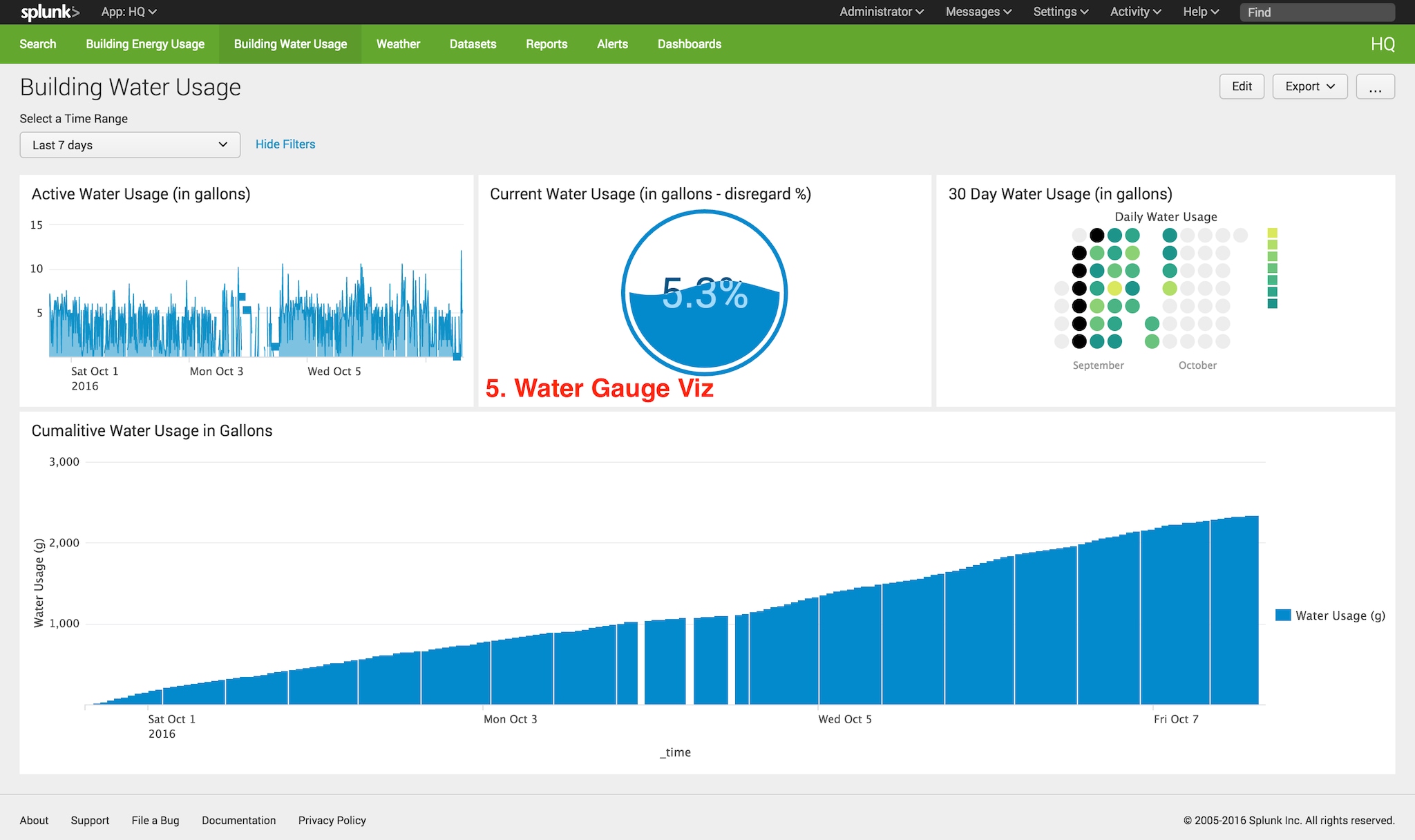Click the 30 Day Water Usage panel title
The image size is (1415, 840).
tap(1060, 194)
